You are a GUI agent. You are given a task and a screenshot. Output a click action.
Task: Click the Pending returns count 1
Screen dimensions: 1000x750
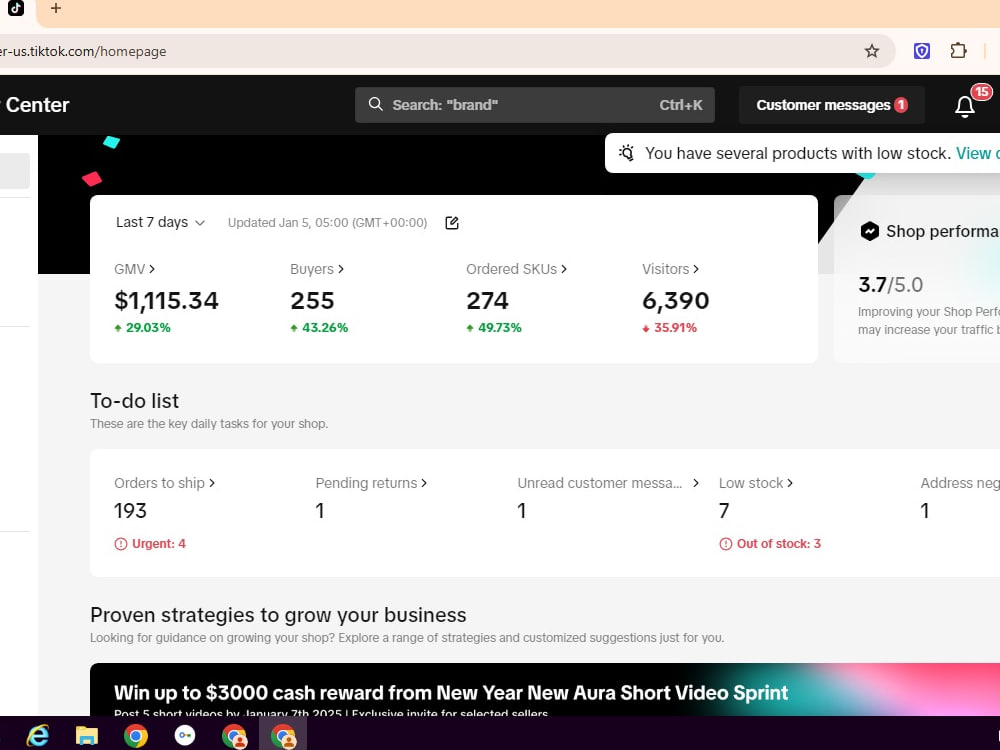[x=320, y=511]
